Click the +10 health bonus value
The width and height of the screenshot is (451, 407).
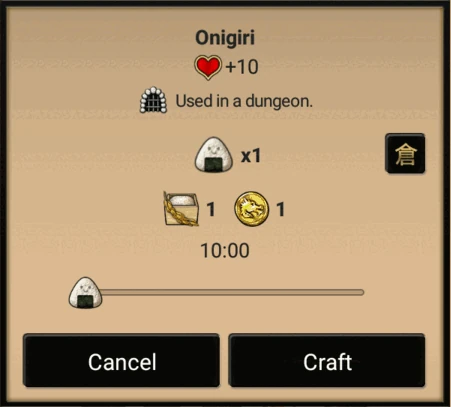click(x=242, y=67)
